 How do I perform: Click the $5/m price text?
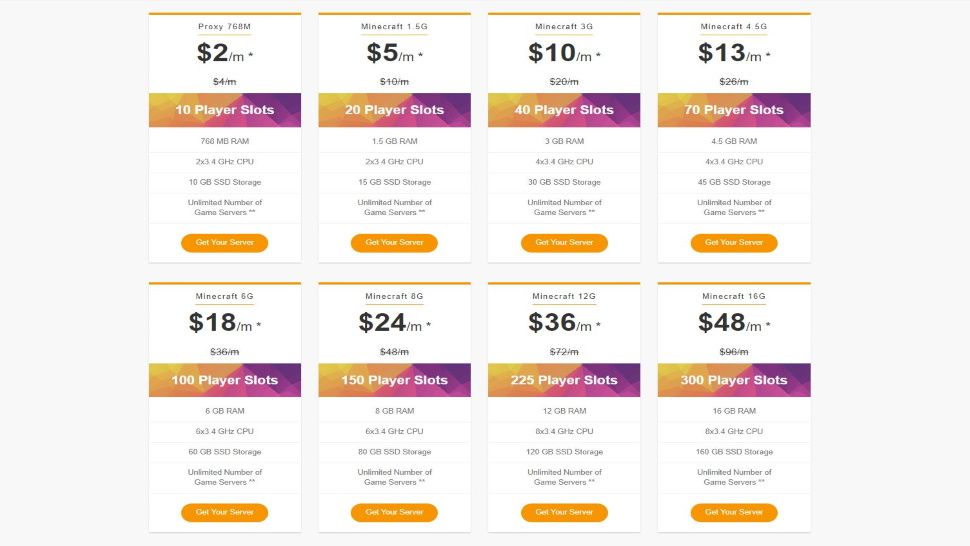(x=393, y=53)
